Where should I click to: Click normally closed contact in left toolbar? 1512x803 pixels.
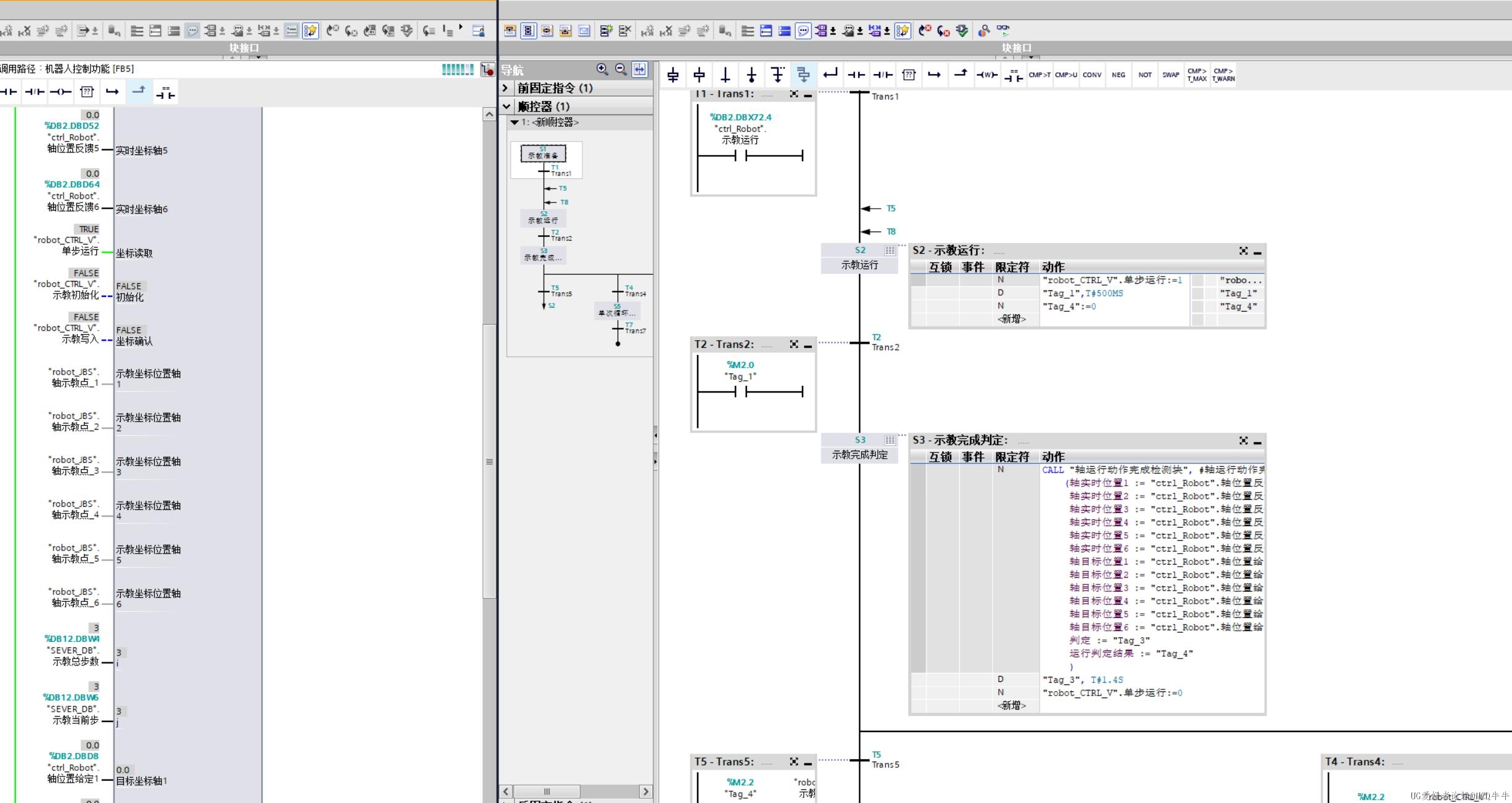pos(35,92)
